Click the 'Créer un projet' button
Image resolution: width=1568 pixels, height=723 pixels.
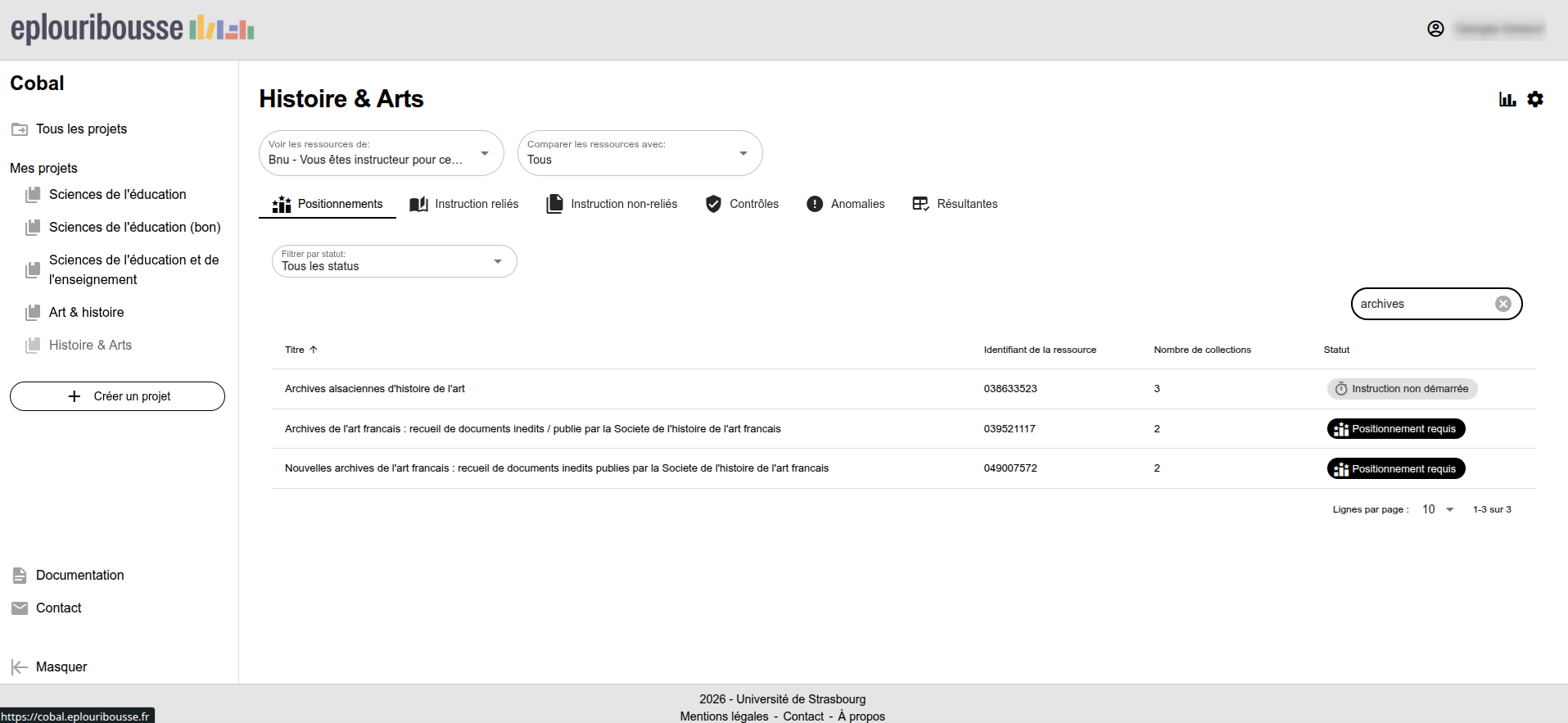pyautogui.click(x=117, y=396)
